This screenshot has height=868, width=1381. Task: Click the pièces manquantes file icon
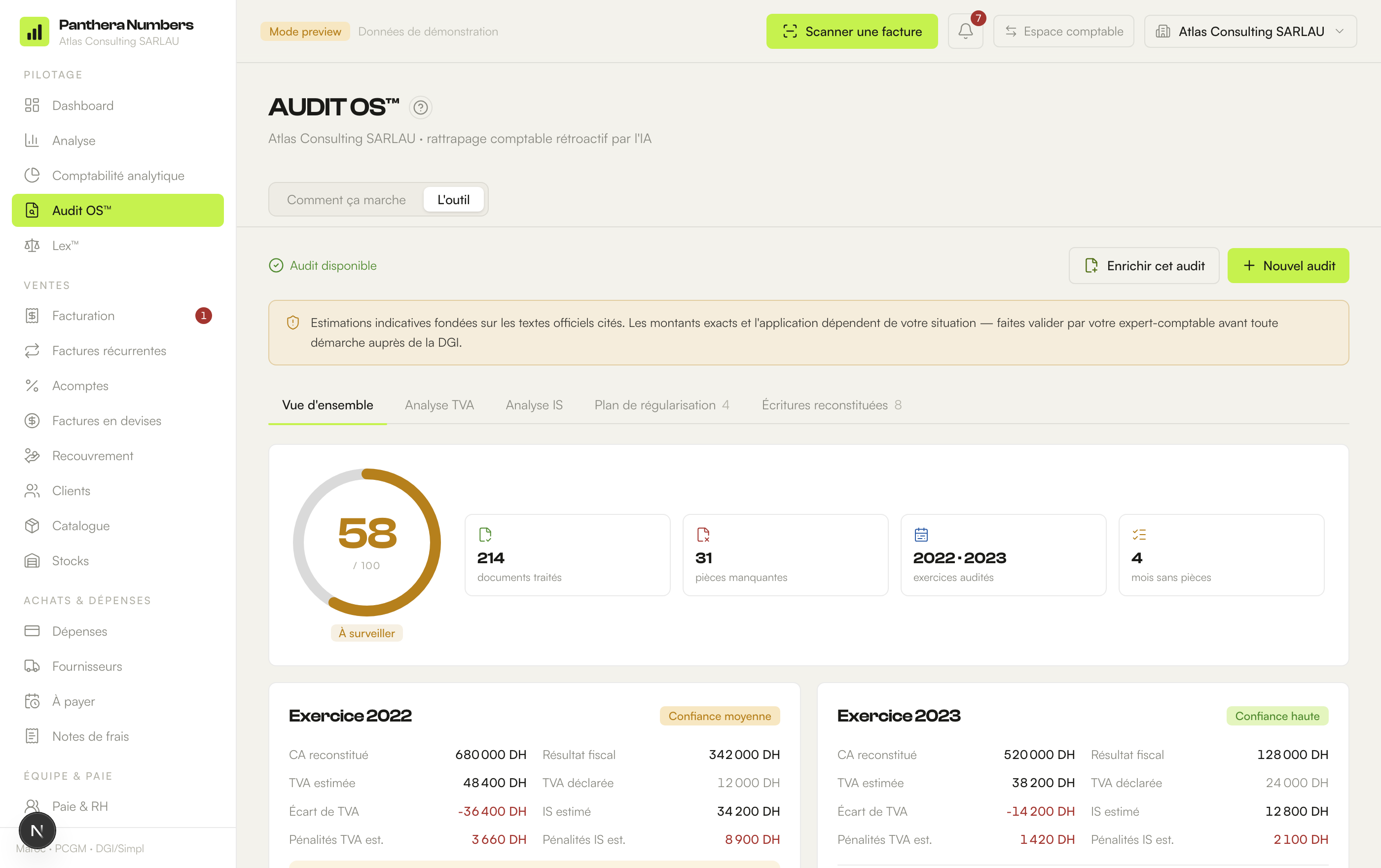pos(703,535)
